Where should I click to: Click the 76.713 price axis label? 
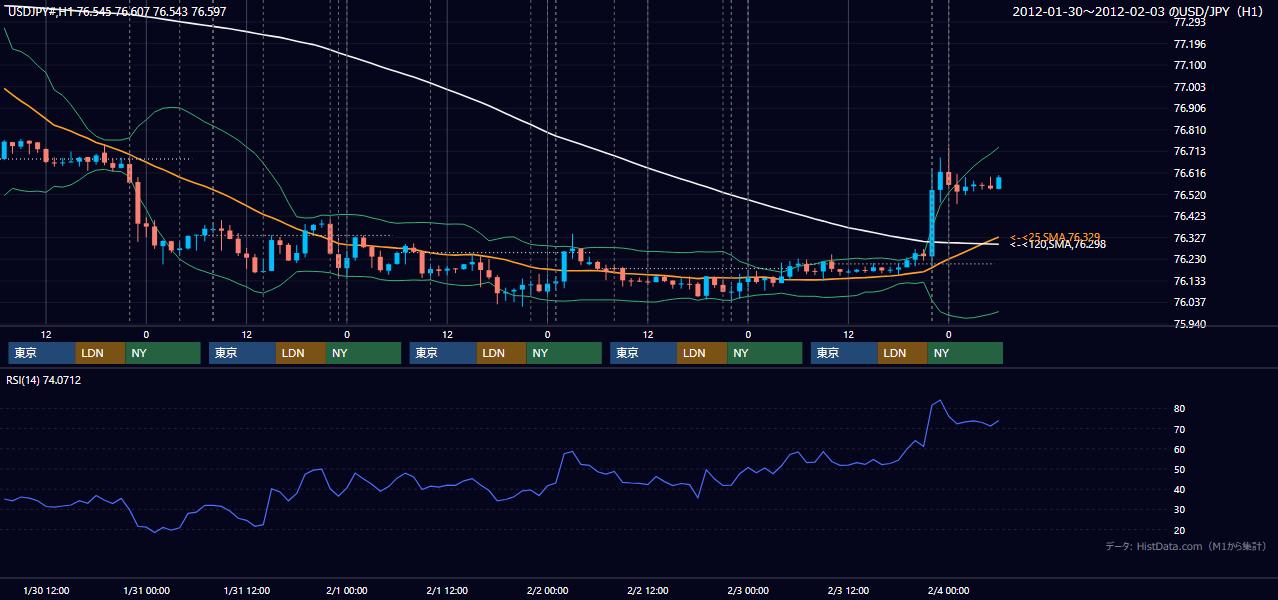coord(1189,151)
